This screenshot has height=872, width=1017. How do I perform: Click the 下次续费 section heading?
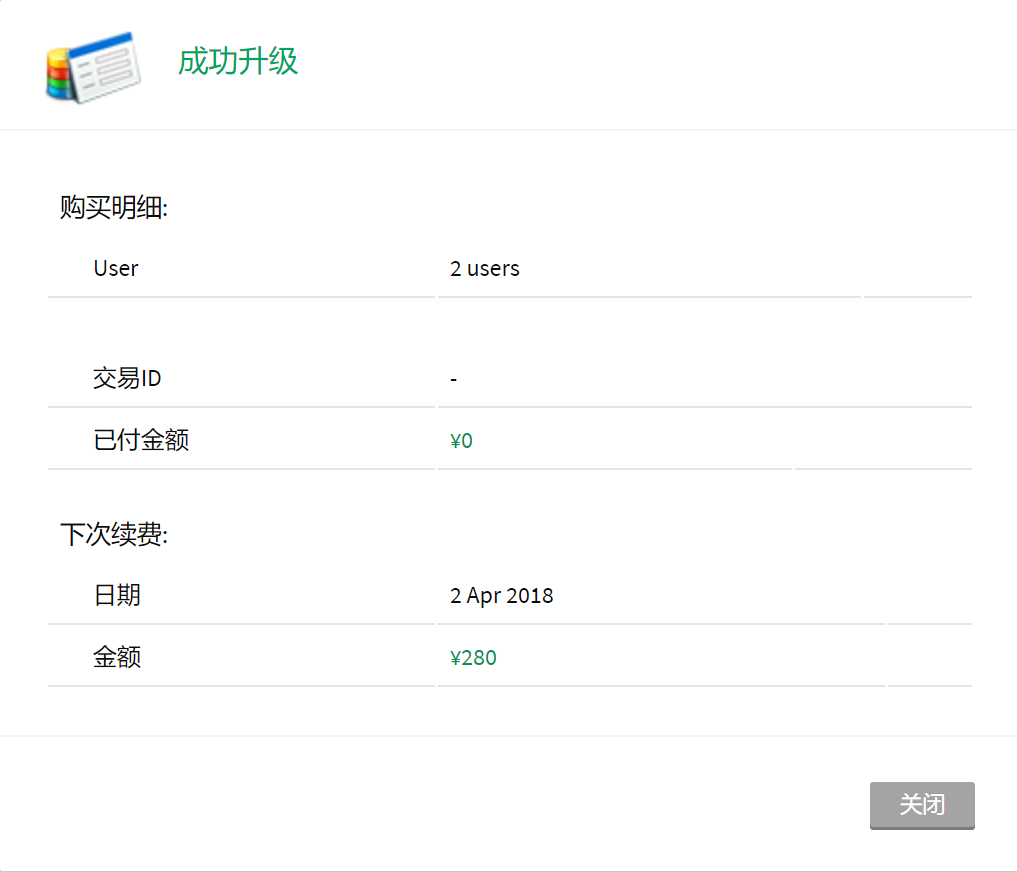tap(114, 535)
